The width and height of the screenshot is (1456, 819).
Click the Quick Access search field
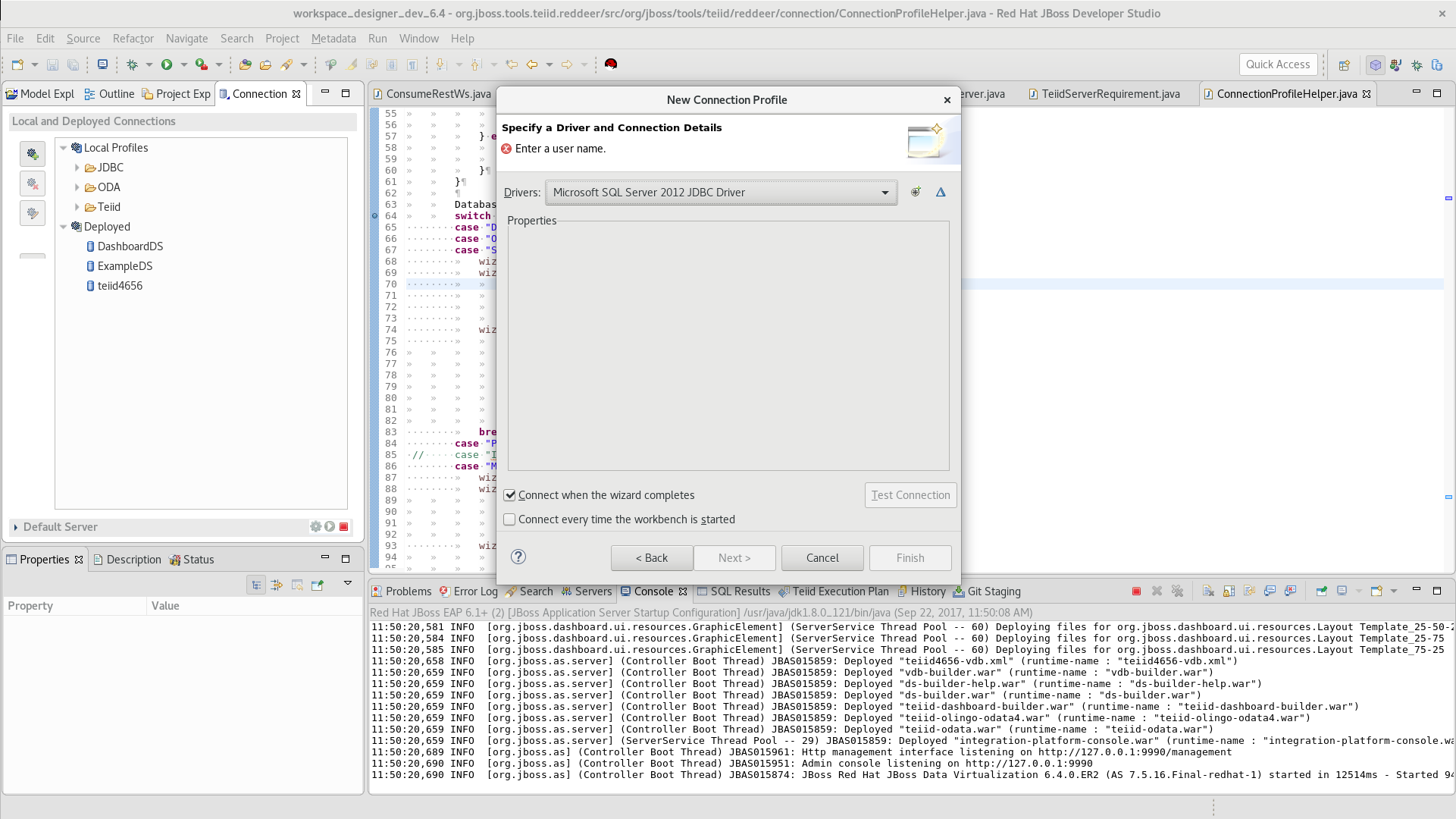[1277, 64]
